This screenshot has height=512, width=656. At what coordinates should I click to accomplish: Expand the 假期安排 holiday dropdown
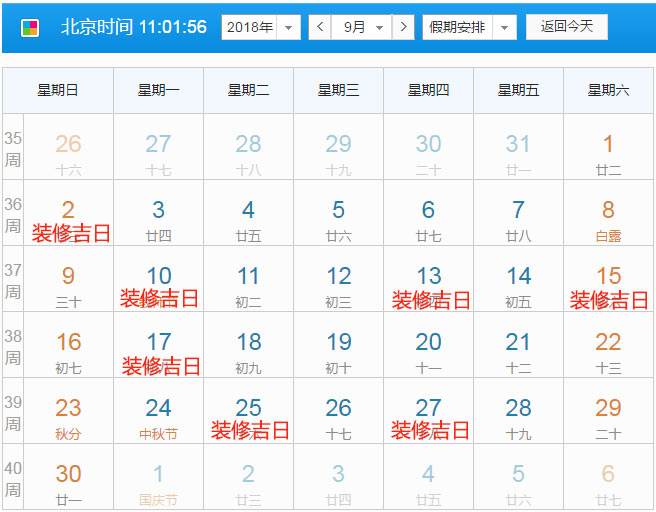(x=469, y=27)
